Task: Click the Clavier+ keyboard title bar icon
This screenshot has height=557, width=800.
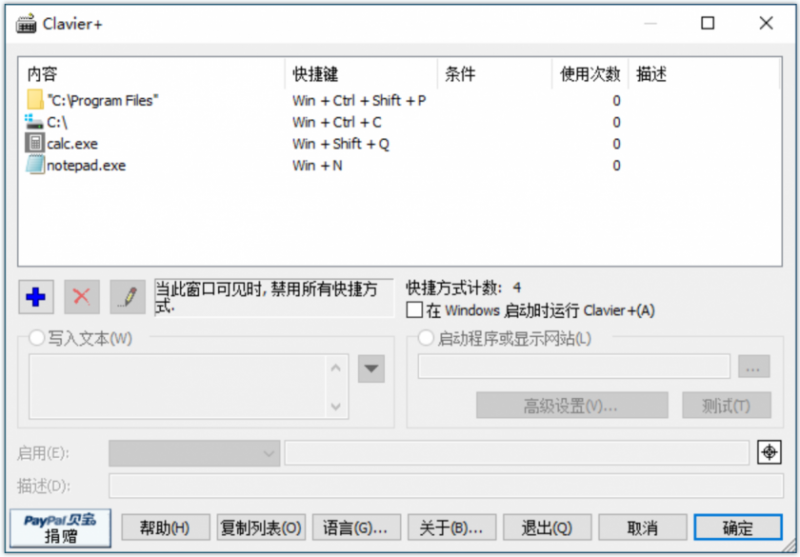Action: click(x=26, y=23)
